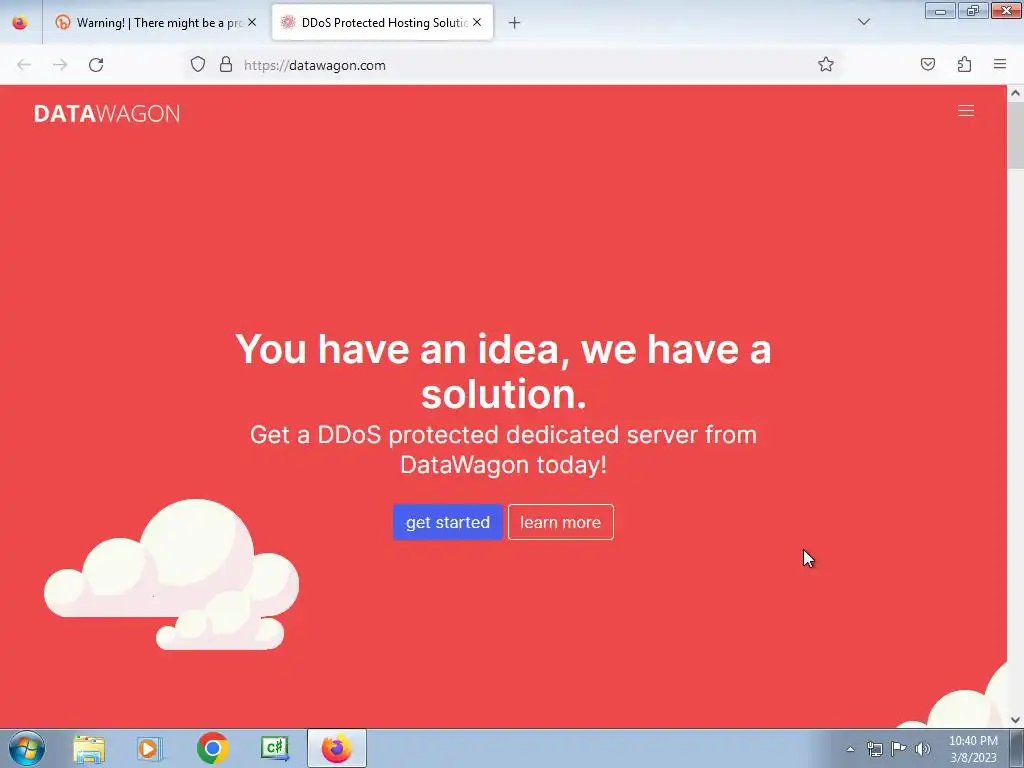Viewport: 1024px width, 768px height.
Task: Open the Action Center flag icon
Action: (x=899, y=749)
